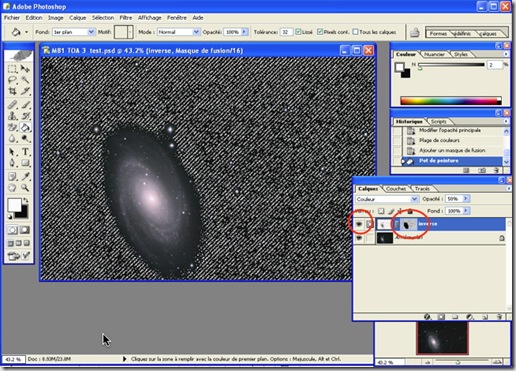This screenshot has height=371, width=516.
Task: Select the Pen tool
Action: point(12,163)
